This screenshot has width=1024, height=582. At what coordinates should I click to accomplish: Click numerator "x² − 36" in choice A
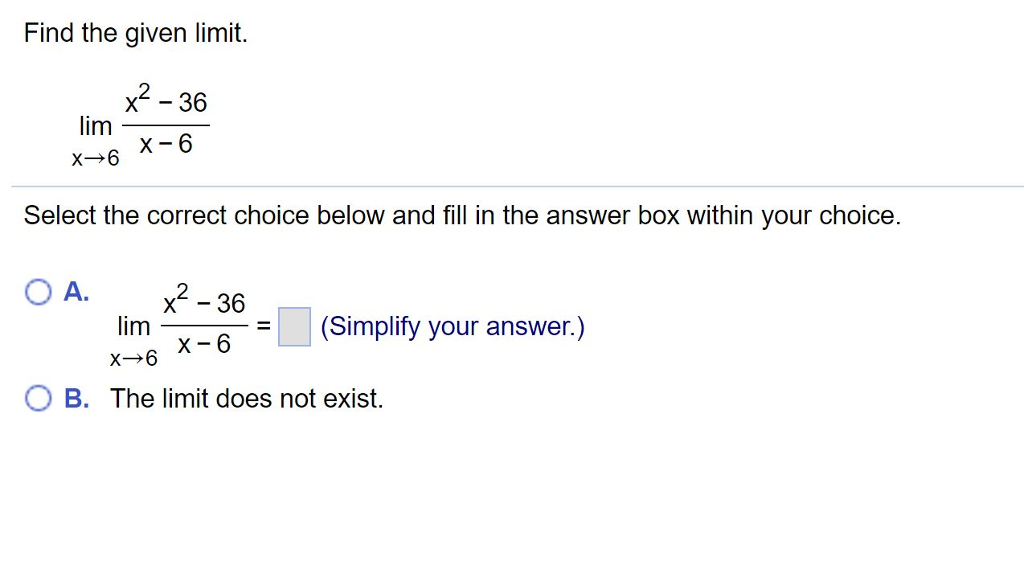(203, 303)
